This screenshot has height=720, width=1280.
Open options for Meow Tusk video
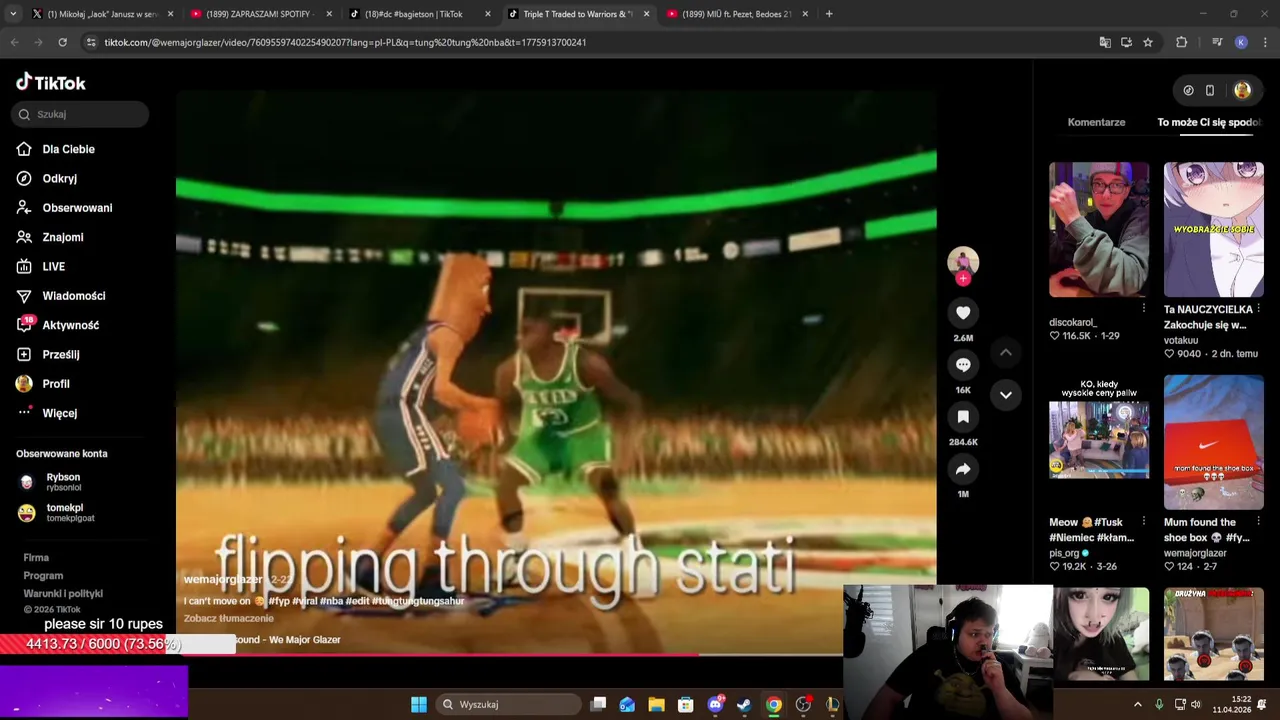pos(1144,522)
